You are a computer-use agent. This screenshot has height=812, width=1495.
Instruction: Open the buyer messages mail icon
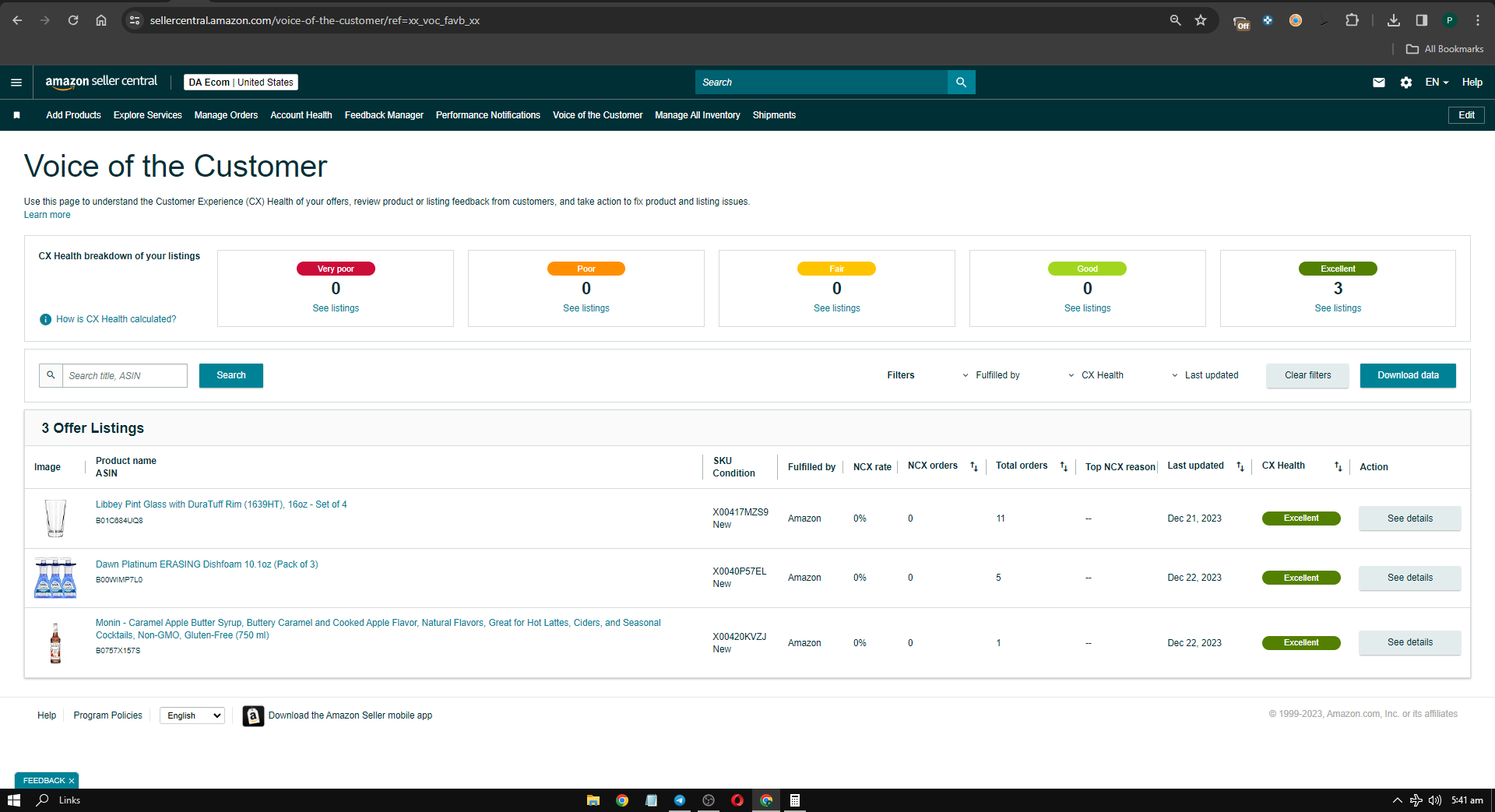tap(1379, 83)
